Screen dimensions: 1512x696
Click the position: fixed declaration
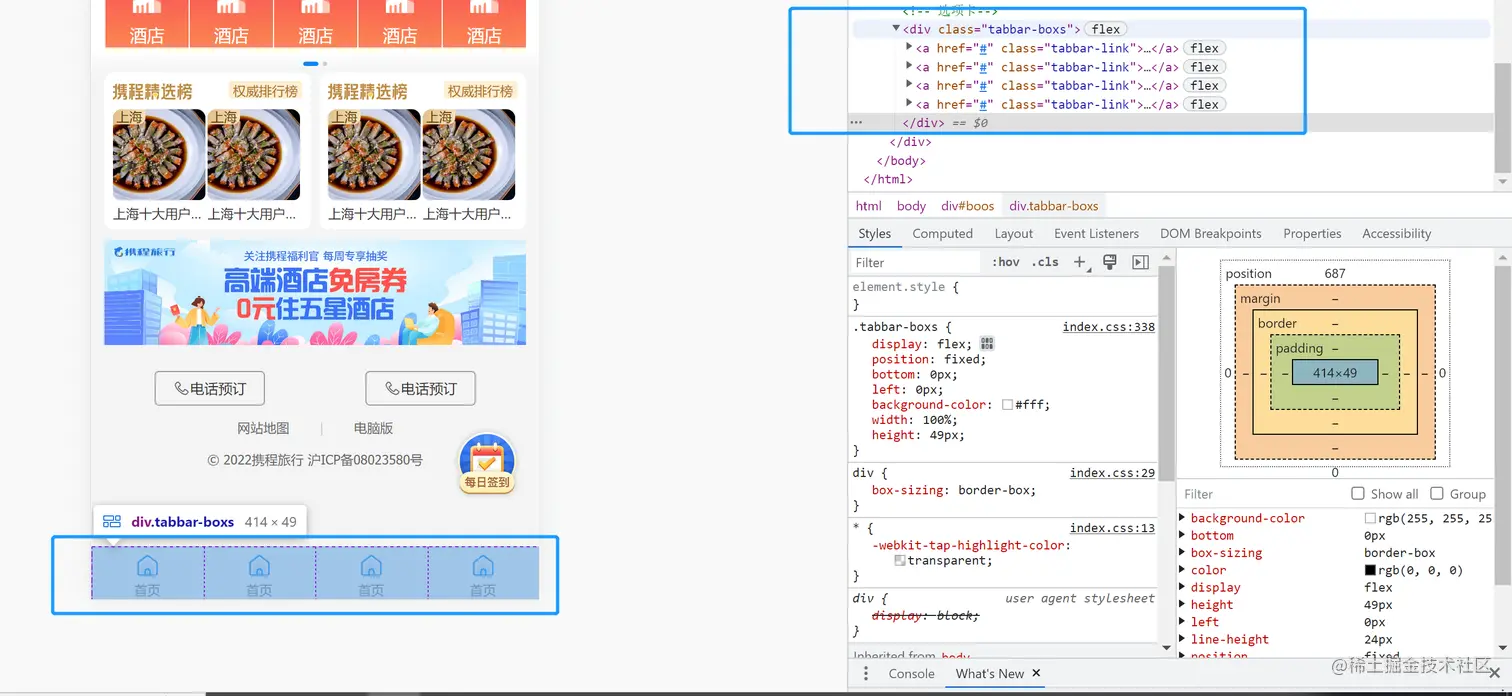[x=929, y=359]
